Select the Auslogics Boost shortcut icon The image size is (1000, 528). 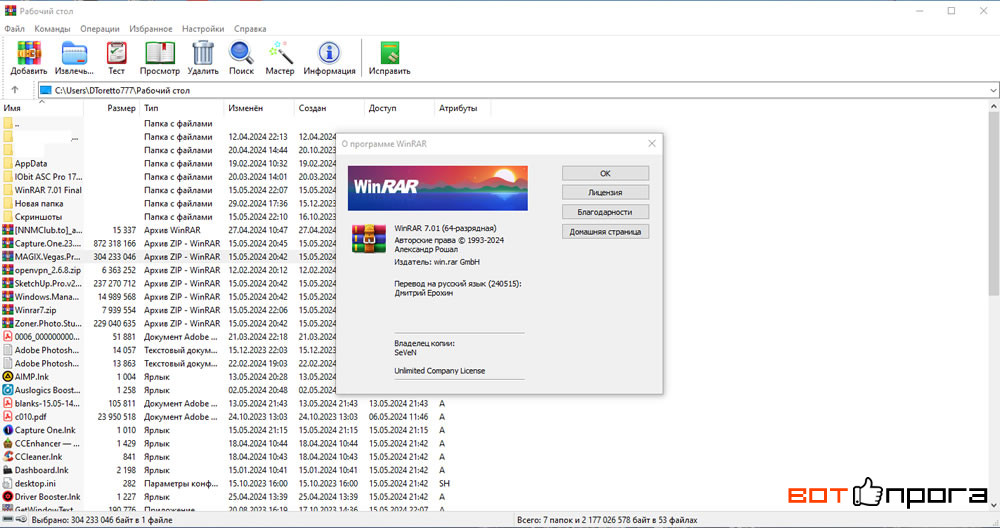tap(8, 390)
